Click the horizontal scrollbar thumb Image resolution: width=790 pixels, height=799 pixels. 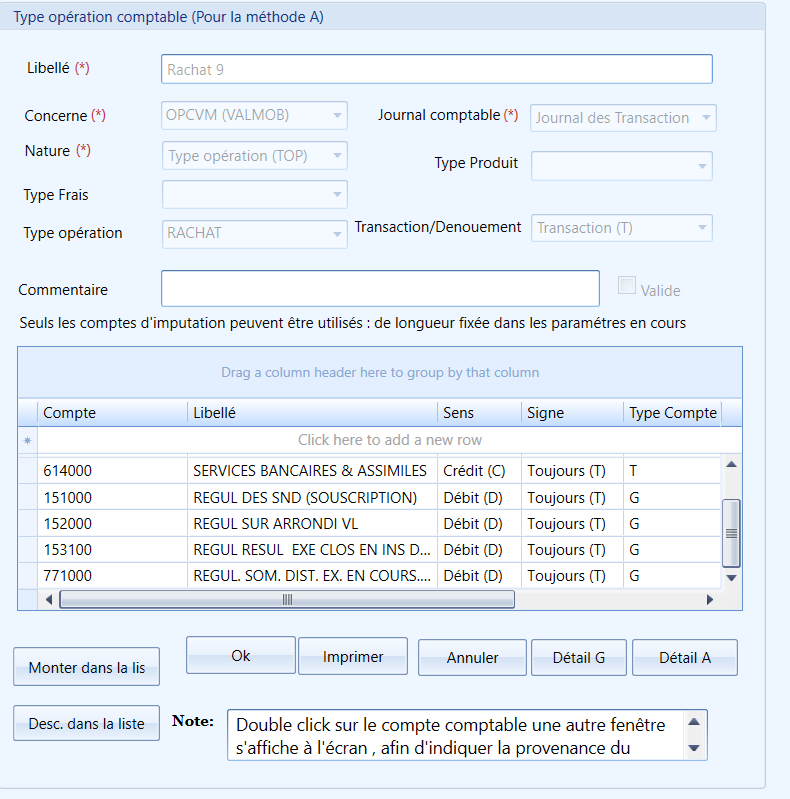click(x=287, y=600)
